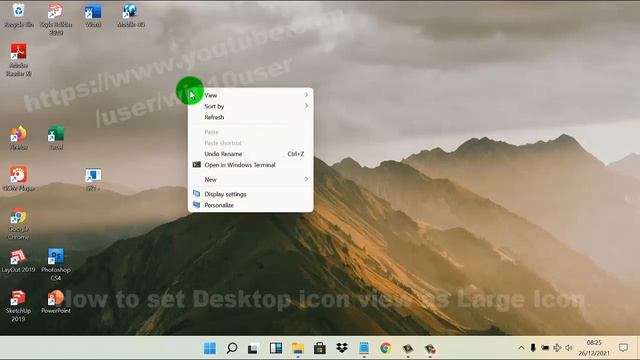Select the blue globe desktop shortcut
This screenshot has width=640, height=360.
[131, 16]
